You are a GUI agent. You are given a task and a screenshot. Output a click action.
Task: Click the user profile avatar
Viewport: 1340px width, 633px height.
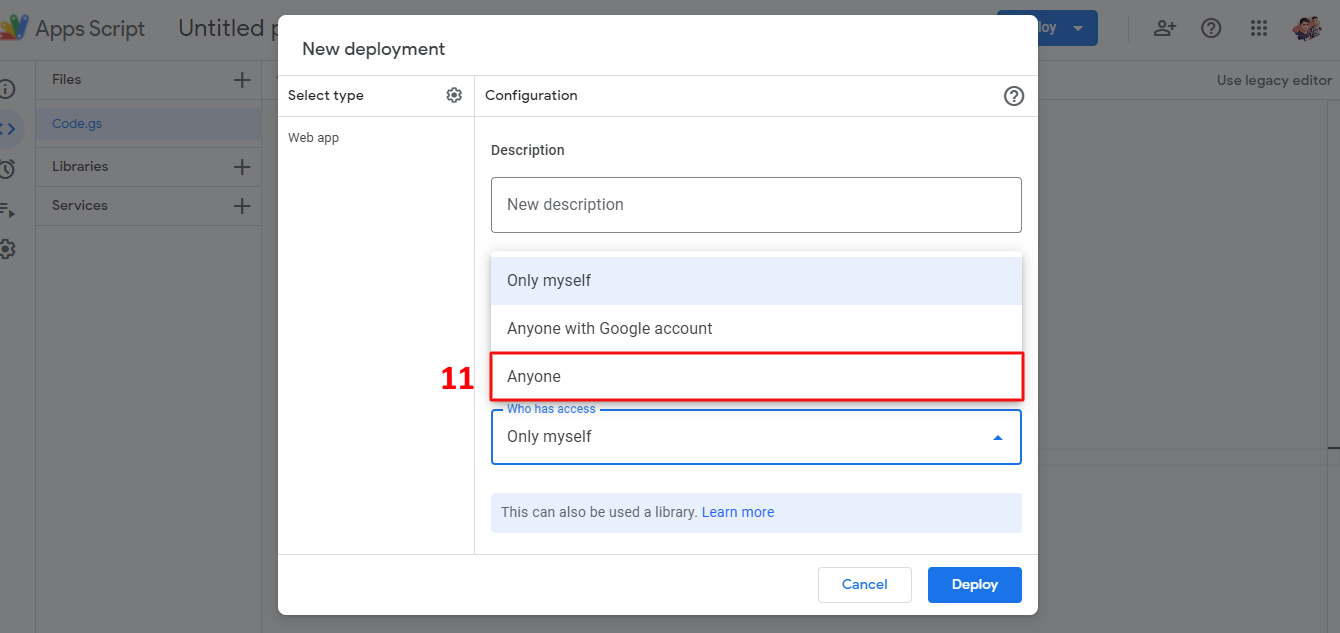[x=1307, y=28]
